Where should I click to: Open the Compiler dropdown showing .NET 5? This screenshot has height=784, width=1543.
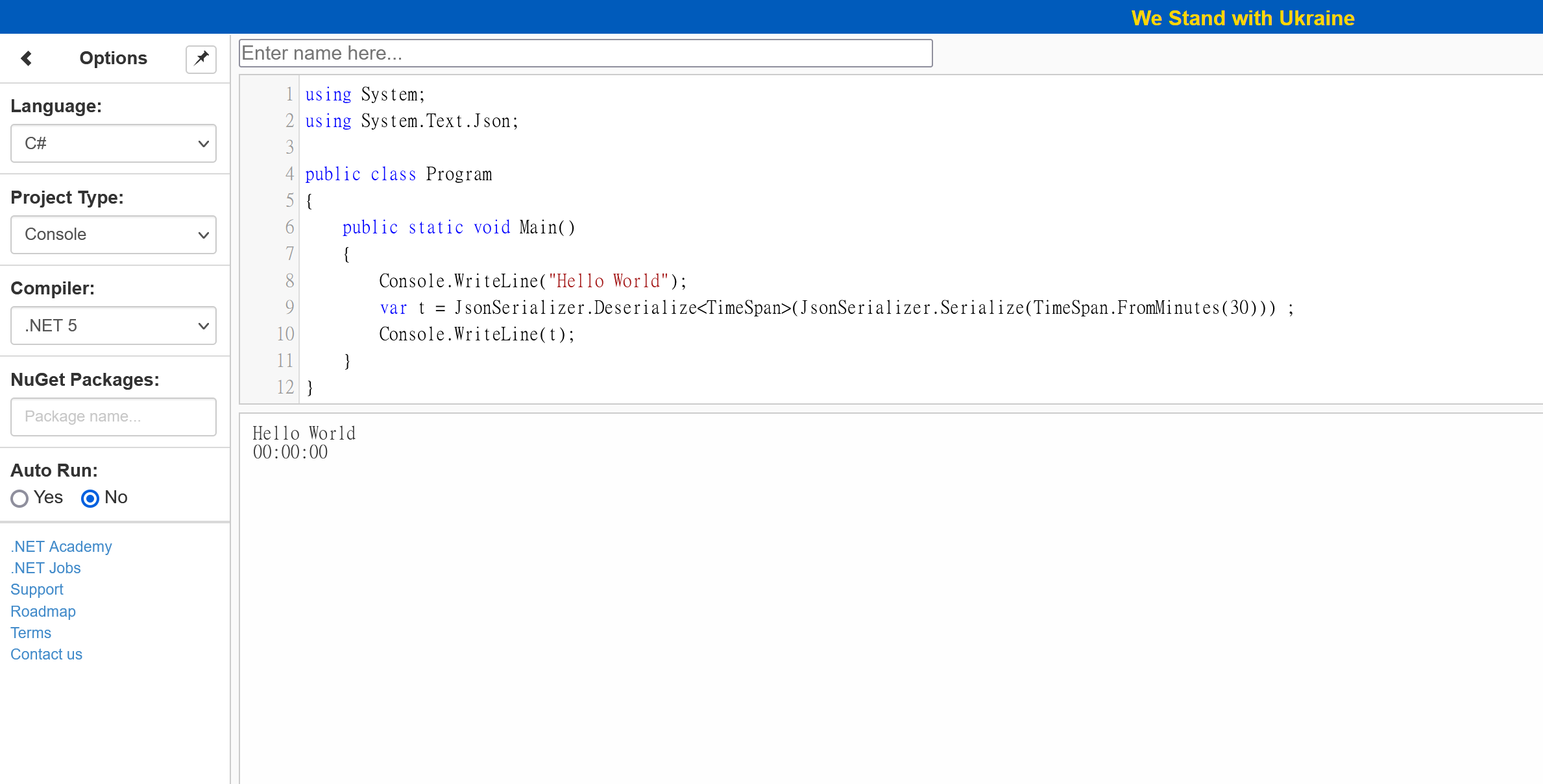tap(114, 326)
